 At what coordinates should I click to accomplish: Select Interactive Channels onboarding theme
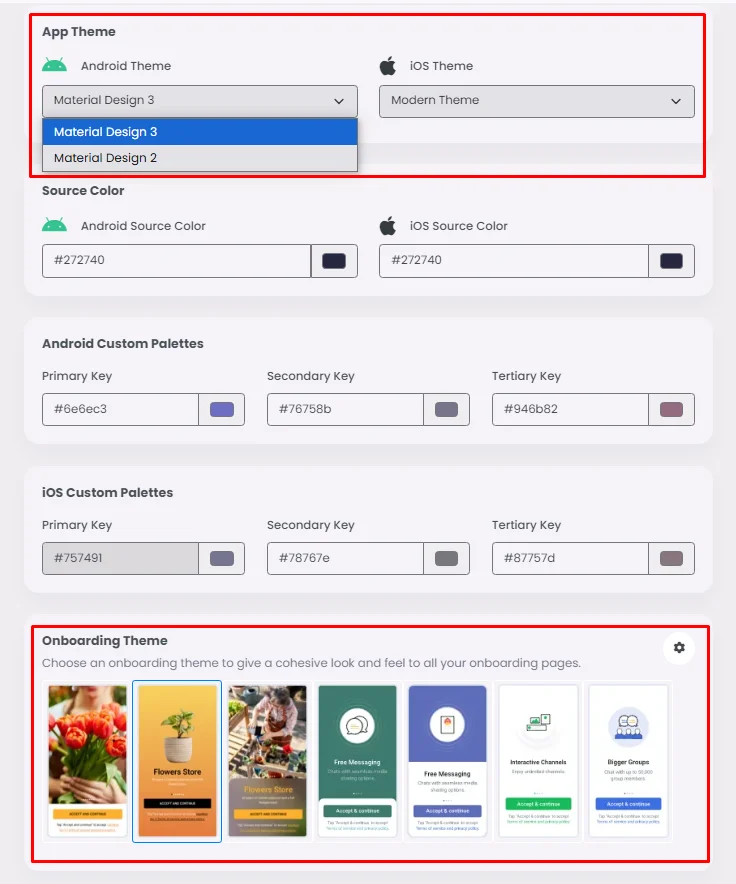[x=538, y=761]
